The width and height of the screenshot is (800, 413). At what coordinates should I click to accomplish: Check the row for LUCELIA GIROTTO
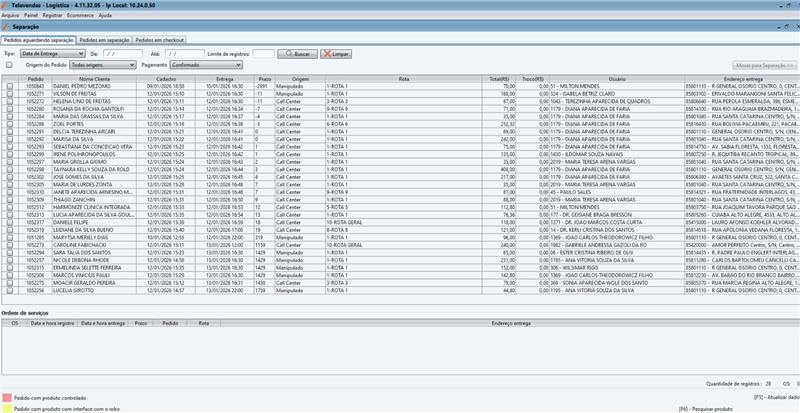click(x=10, y=290)
